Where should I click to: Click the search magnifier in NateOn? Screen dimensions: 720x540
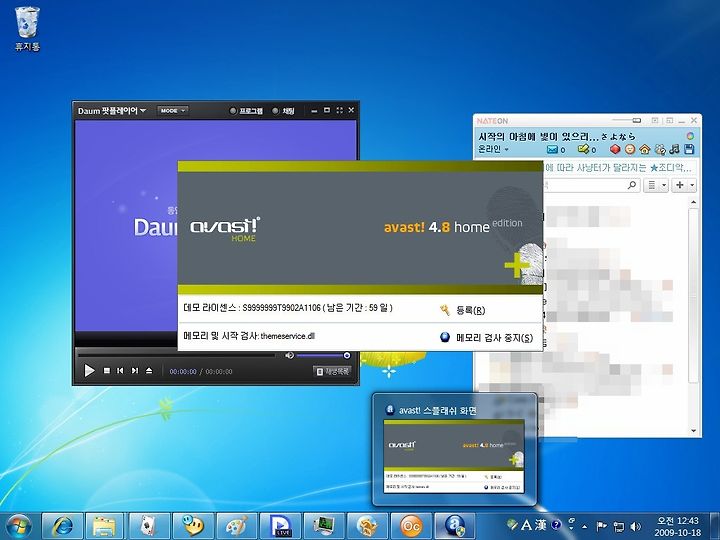coord(632,185)
